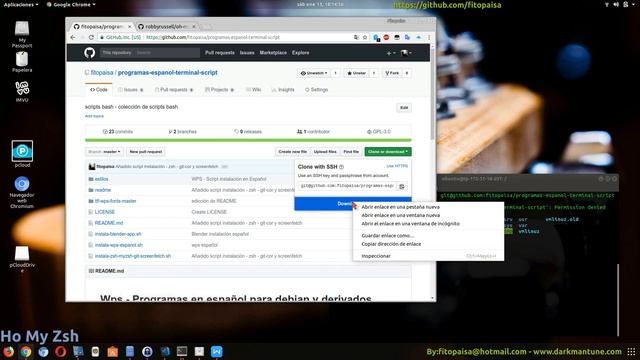The width and height of the screenshot is (640, 360).
Task: Open the Projects repository tab
Action: coord(219,90)
